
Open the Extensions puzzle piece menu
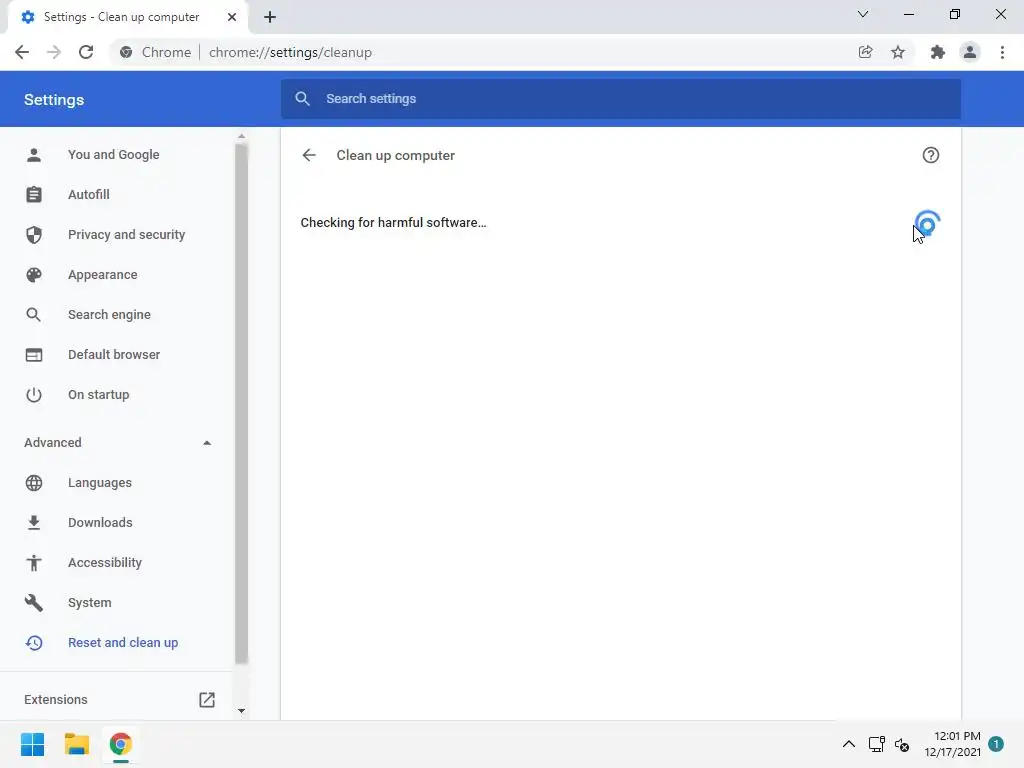click(937, 52)
